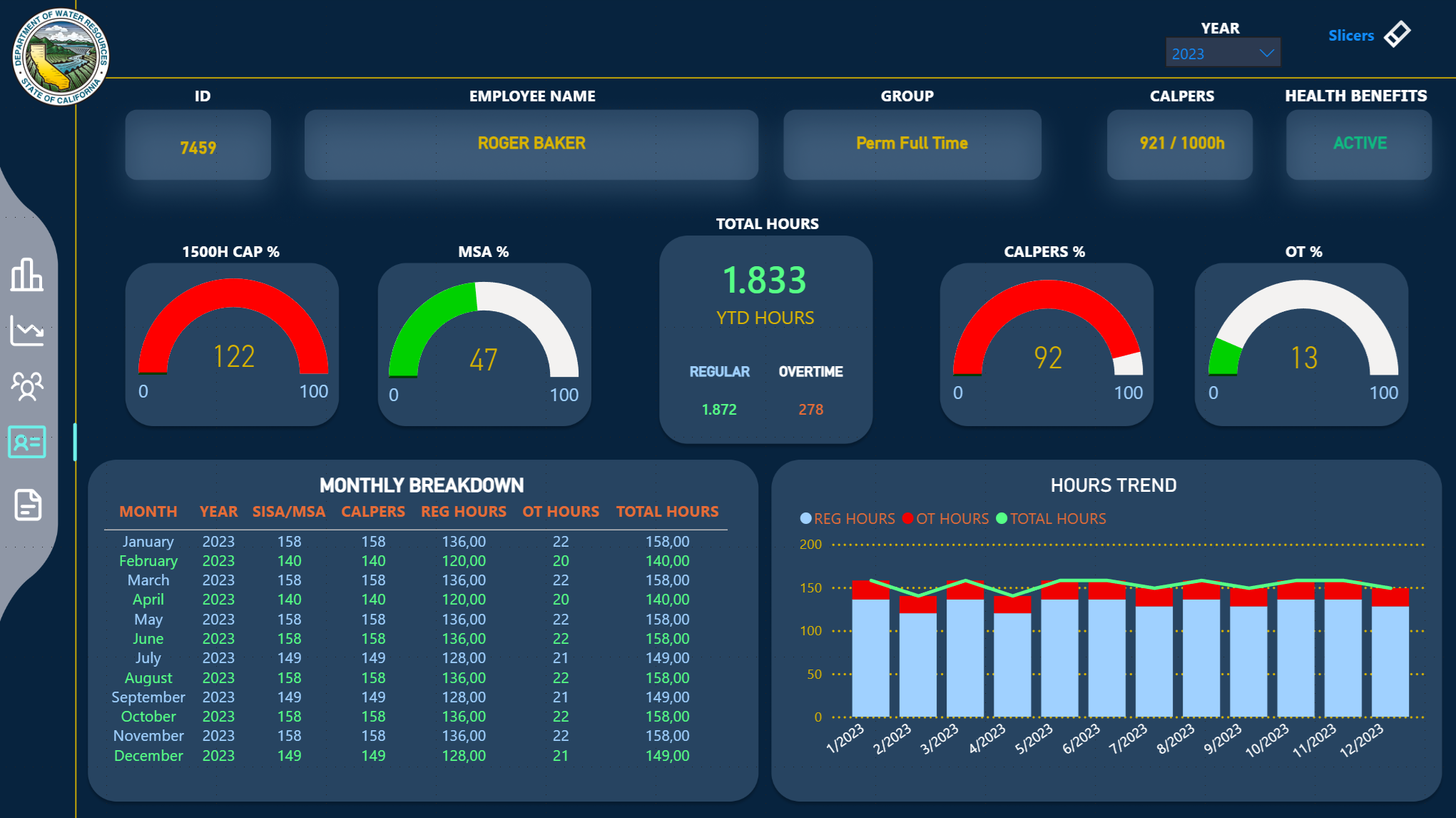Sort by REG HOURS column header
This screenshot has height=818, width=1456.
point(464,512)
